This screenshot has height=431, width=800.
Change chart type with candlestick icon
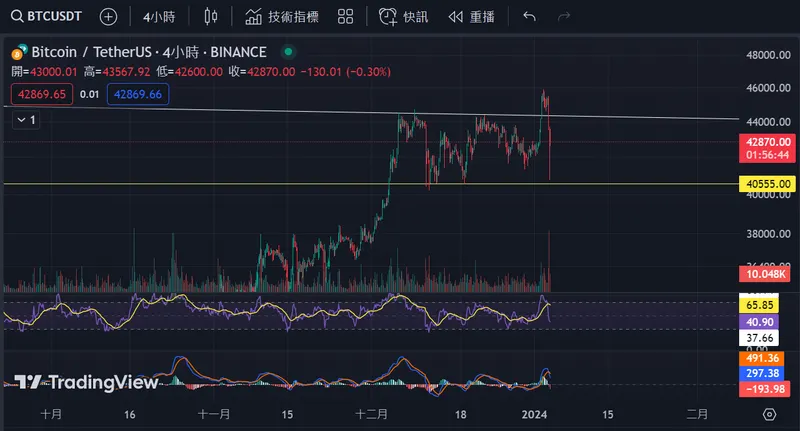[211, 16]
